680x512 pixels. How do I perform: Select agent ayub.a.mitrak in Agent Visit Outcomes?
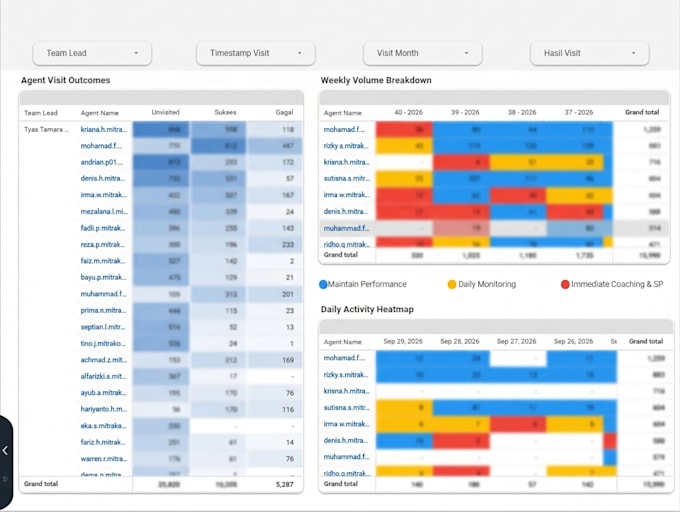pyautogui.click(x=104, y=393)
